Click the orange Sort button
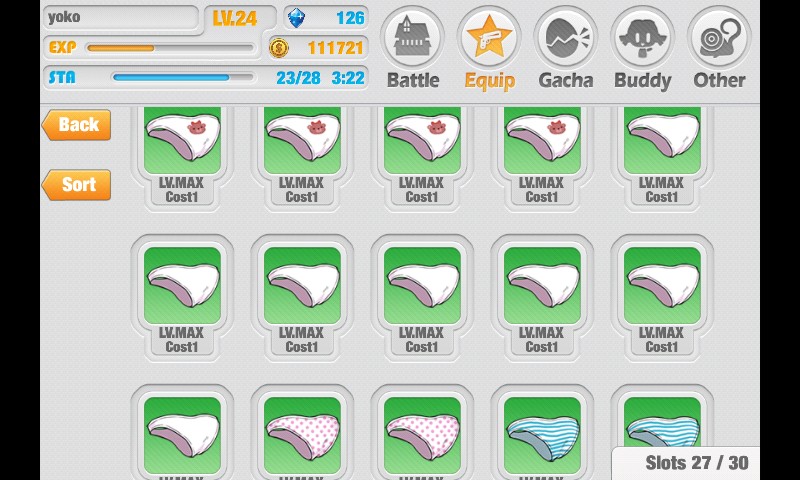The height and width of the screenshot is (480, 800). click(77, 185)
